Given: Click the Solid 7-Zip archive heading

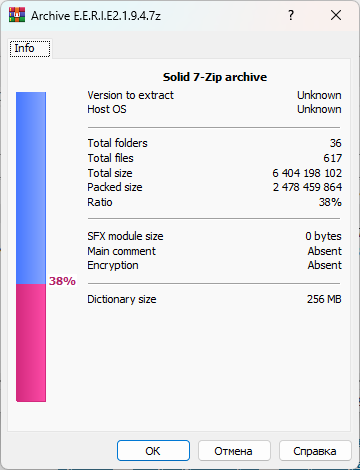Looking at the screenshot, I should point(215,77).
